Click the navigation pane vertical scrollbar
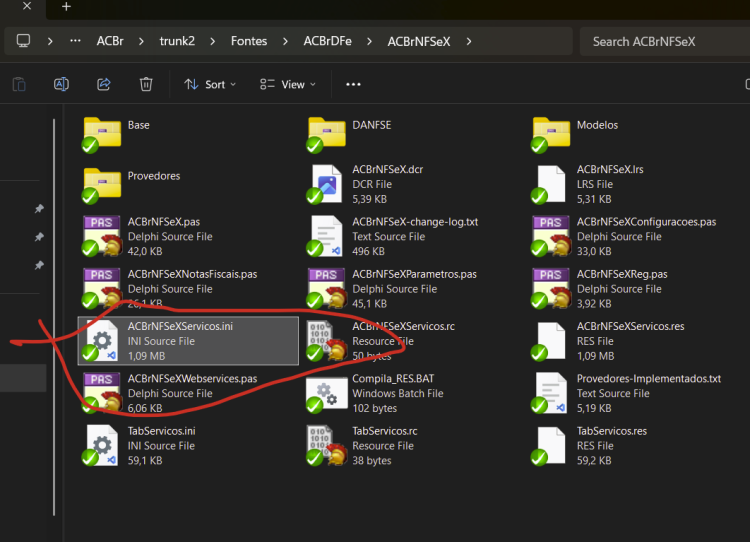 [x=54, y=317]
